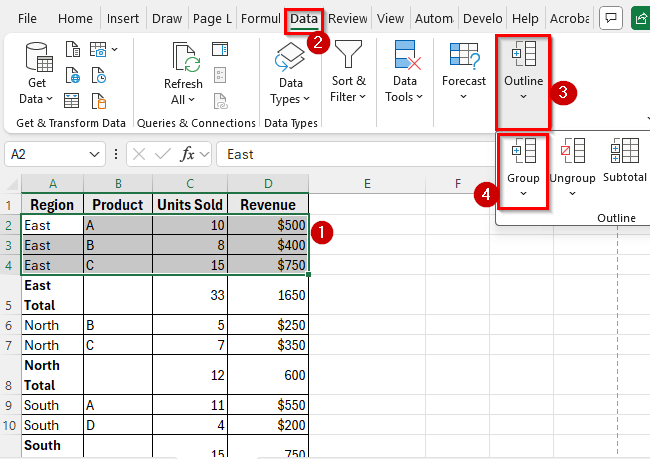The image size is (650, 459).
Task: Click the Sort & Filter funnel icon
Action: point(348,54)
